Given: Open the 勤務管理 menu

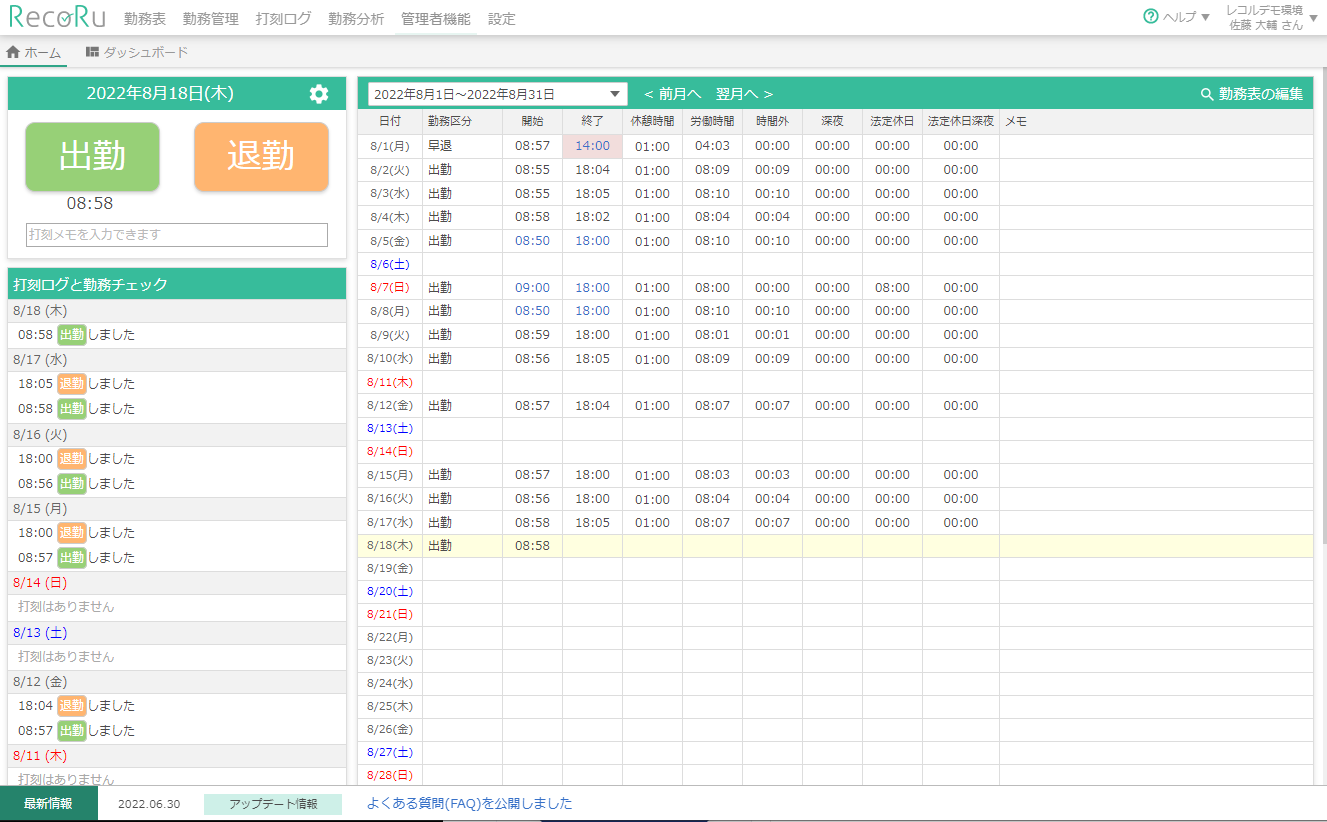Looking at the screenshot, I should click(211, 19).
